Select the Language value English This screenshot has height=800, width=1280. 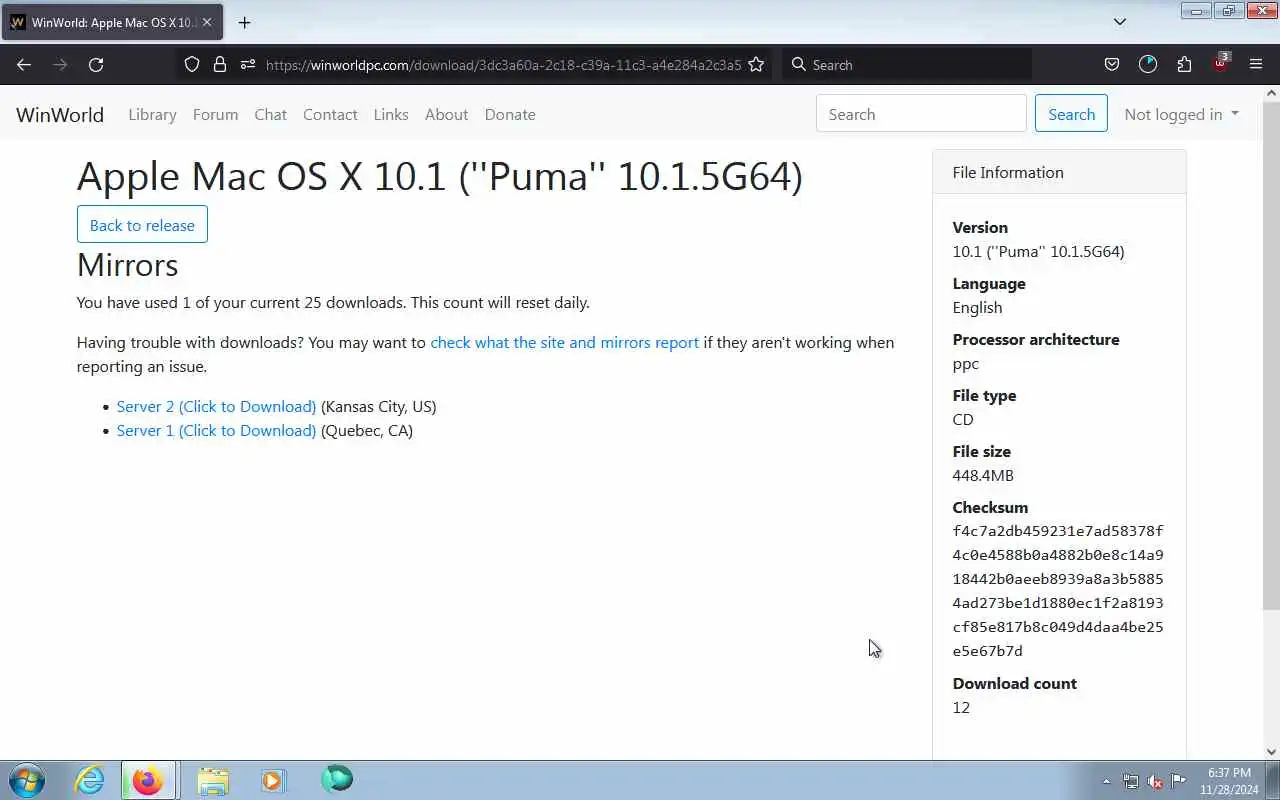point(977,308)
